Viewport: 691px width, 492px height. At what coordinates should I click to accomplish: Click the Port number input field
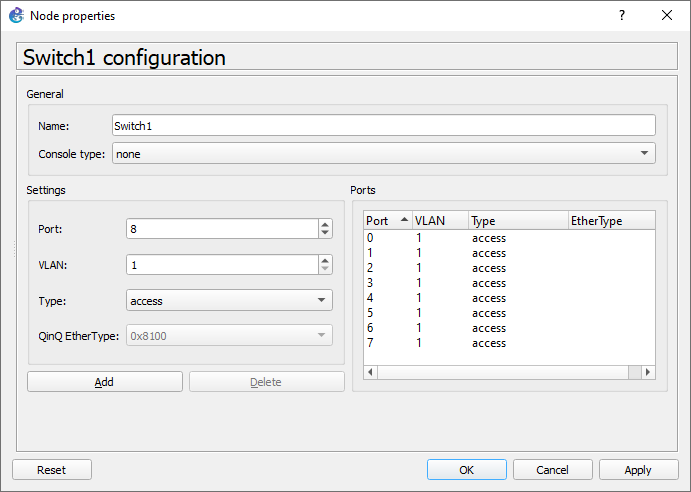222,229
